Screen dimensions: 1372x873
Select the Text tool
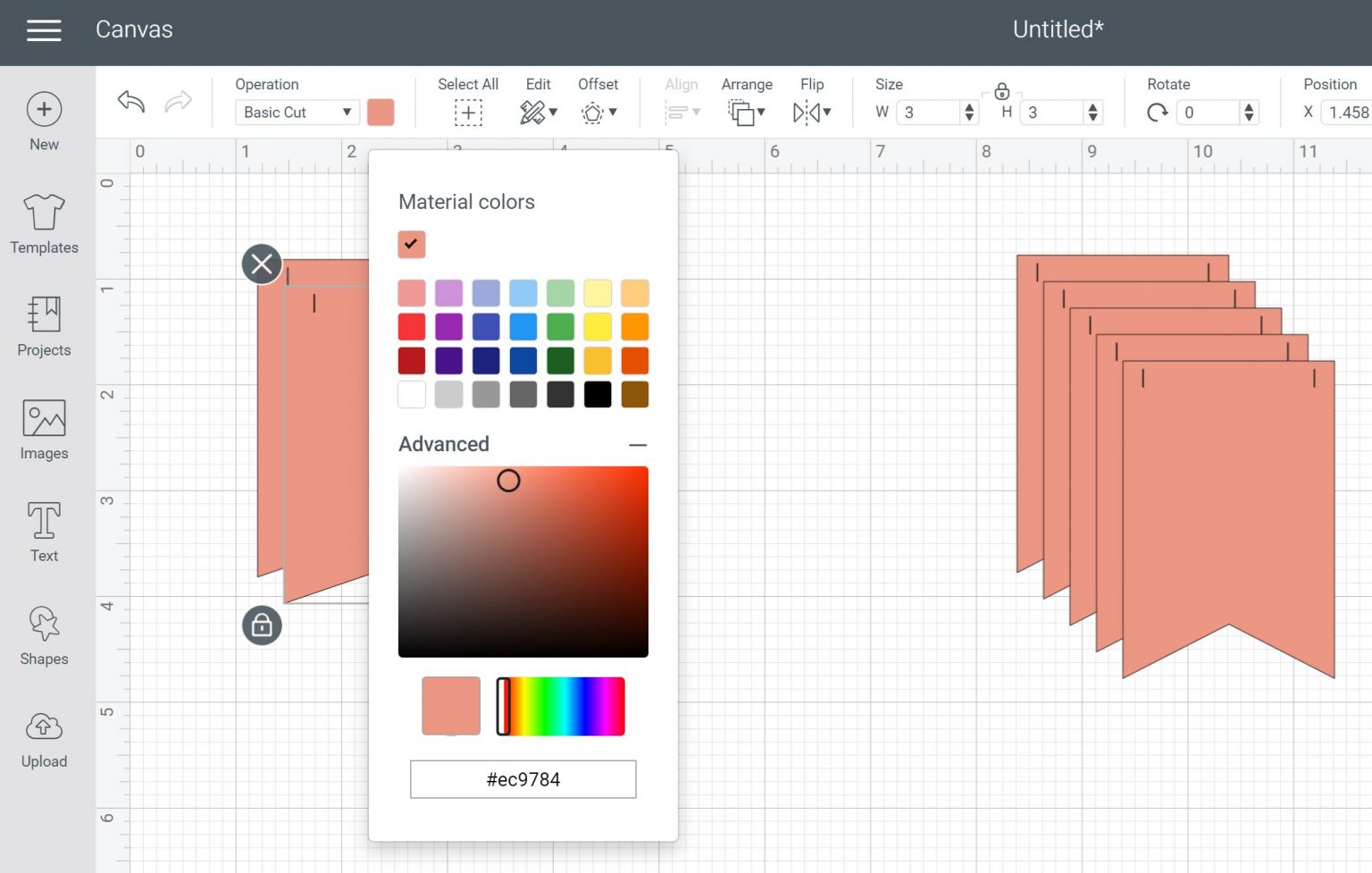coord(43,532)
